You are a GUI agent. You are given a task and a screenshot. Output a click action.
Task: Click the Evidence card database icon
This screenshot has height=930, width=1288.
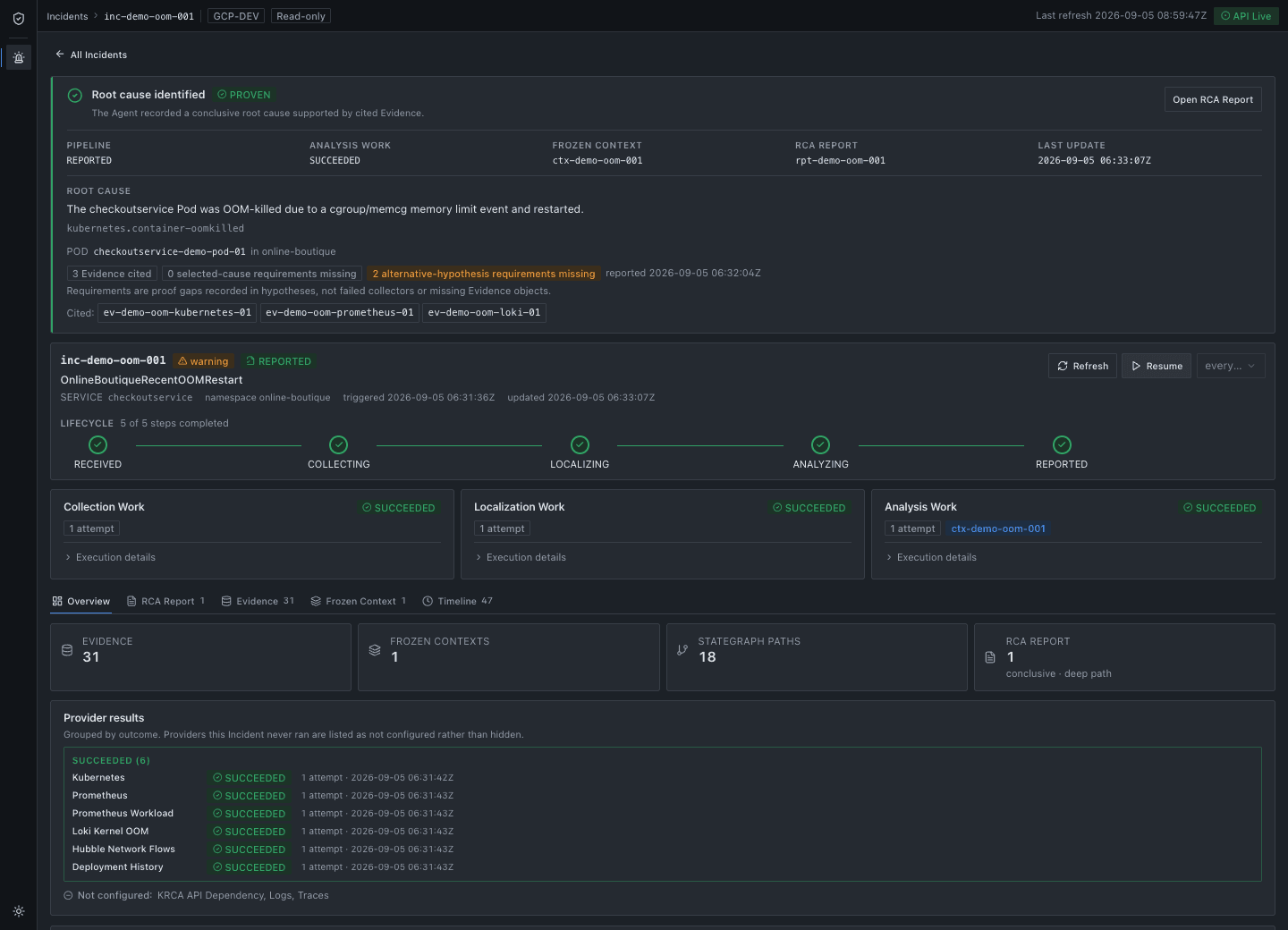[67, 650]
